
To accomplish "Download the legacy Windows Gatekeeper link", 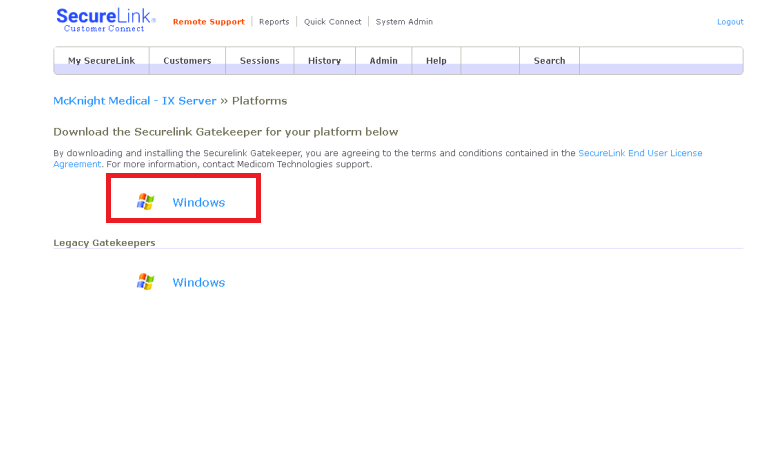I will [x=199, y=282].
